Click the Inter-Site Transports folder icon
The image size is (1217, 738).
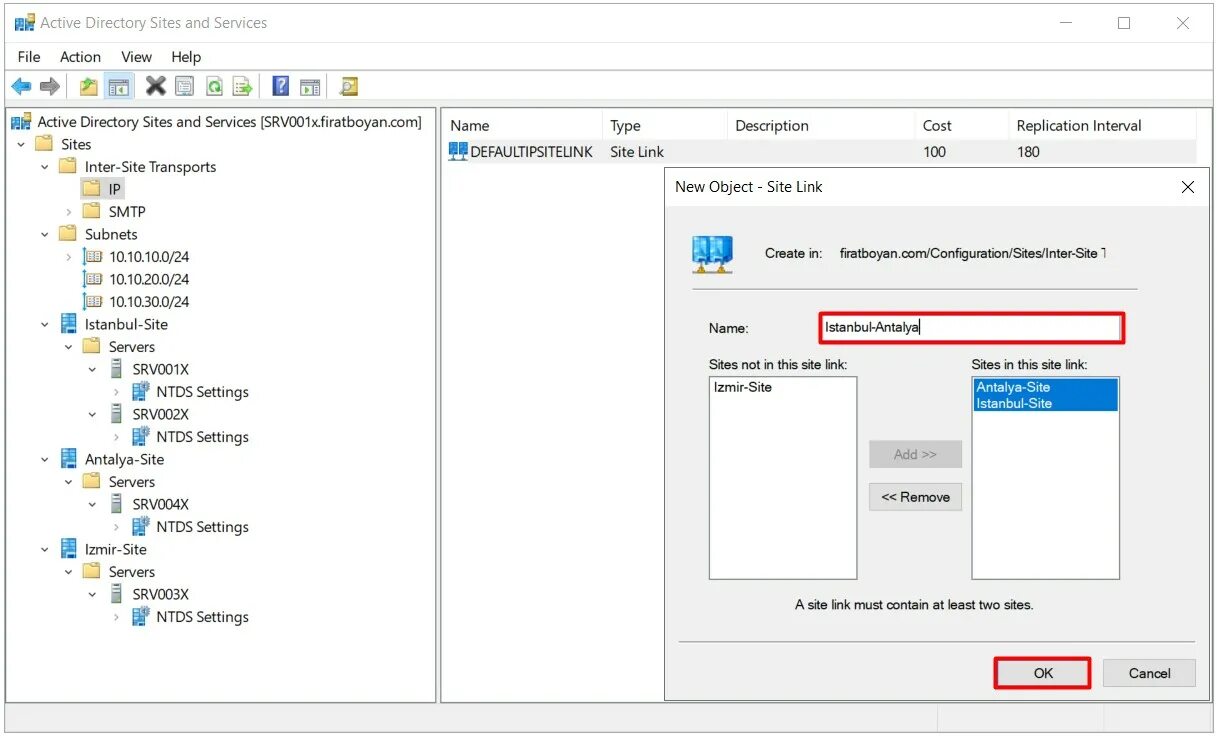pyautogui.click(x=68, y=166)
